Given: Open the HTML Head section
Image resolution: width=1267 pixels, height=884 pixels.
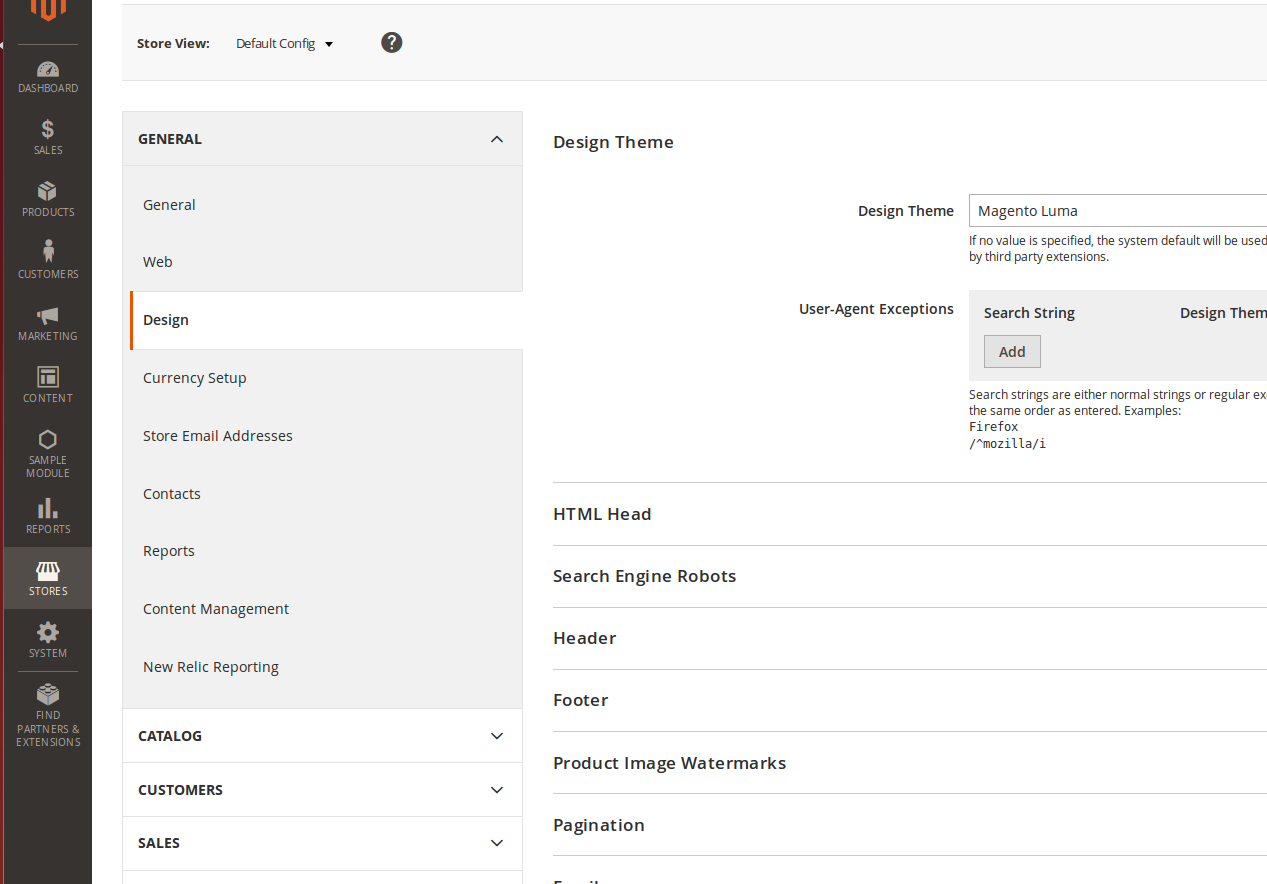Looking at the screenshot, I should 602,513.
